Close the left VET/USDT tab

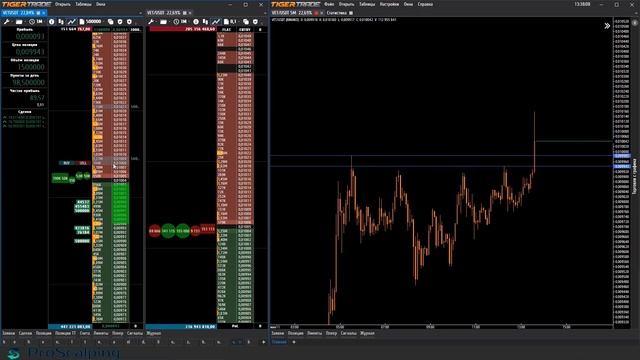[44, 13]
